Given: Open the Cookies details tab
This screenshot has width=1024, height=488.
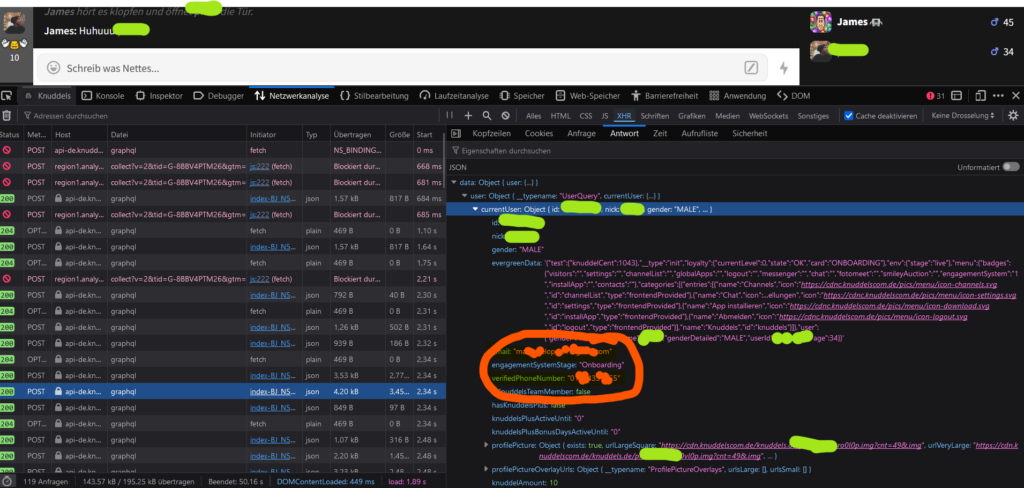Looking at the screenshot, I should pos(539,133).
